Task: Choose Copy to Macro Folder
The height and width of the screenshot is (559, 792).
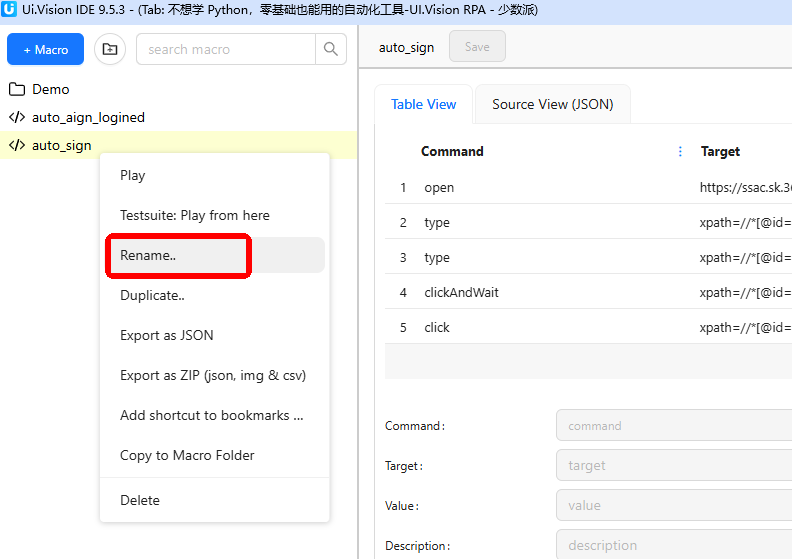Action: click(215, 455)
